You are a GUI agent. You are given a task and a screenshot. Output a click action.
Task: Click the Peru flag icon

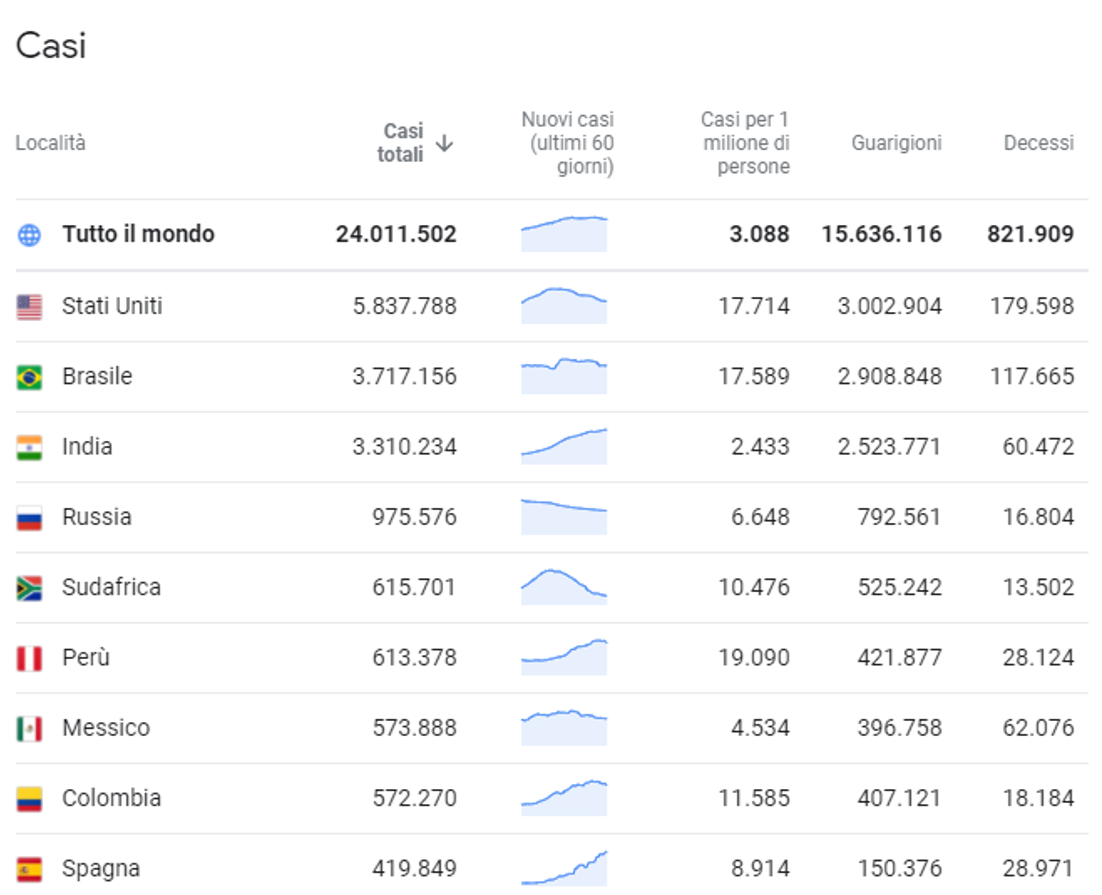pos(29,659)
